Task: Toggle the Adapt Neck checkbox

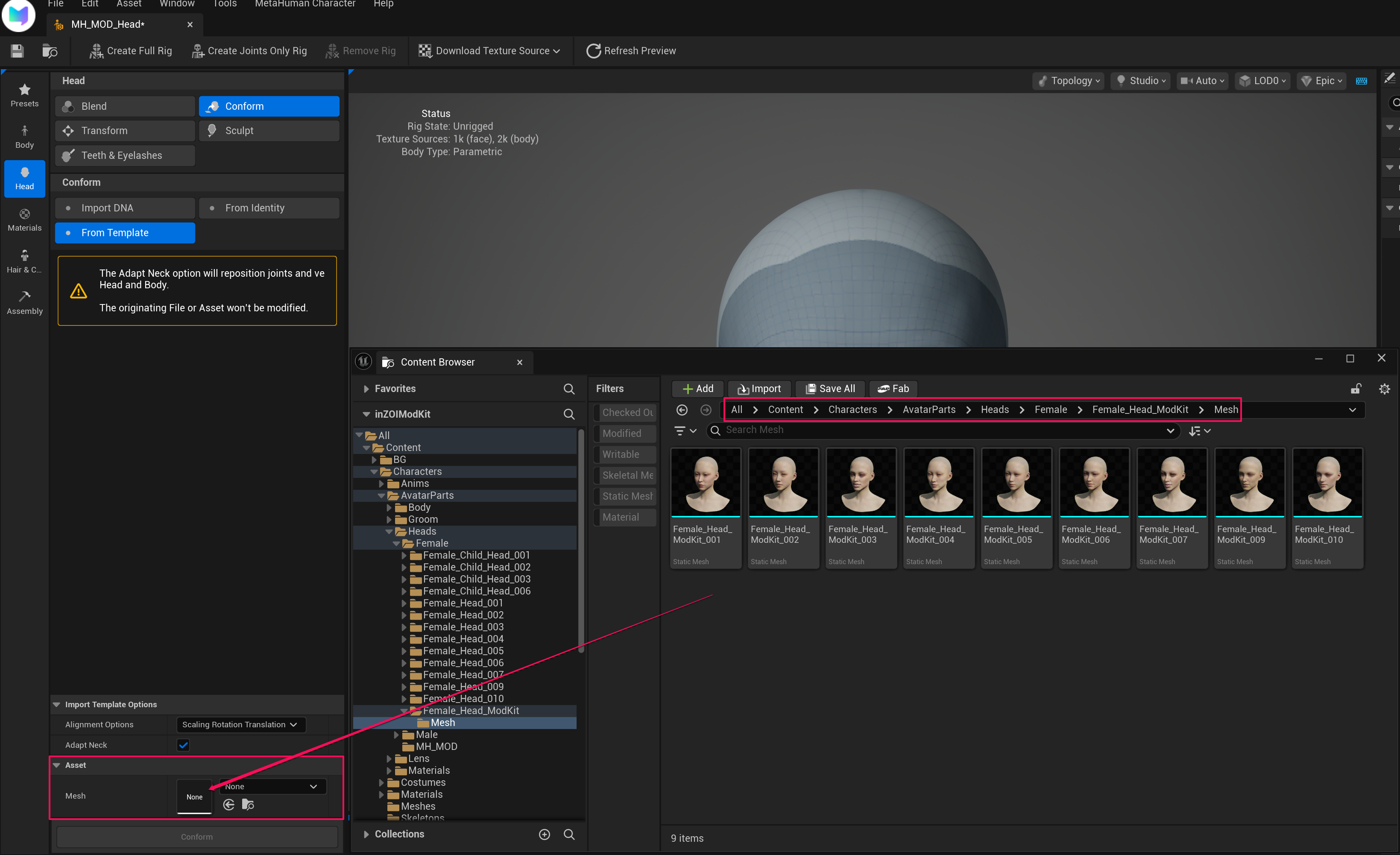Action: 182,745
